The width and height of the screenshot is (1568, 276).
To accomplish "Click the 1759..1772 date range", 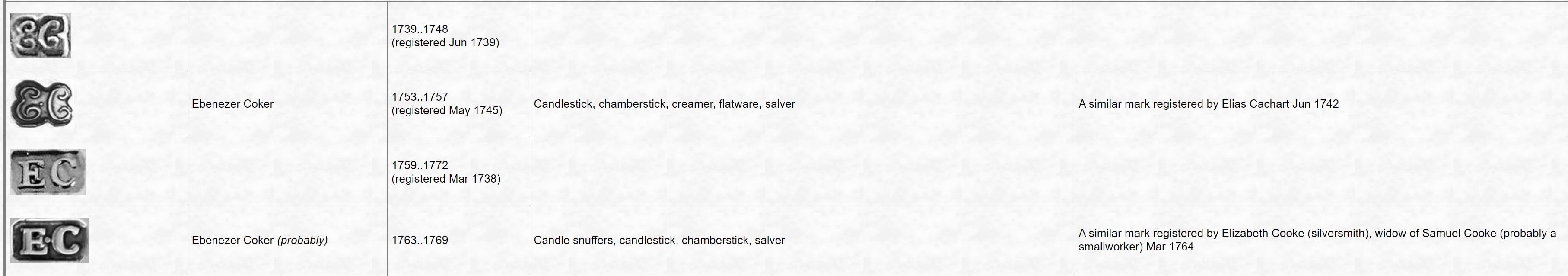I will pyautogui.click(x=420, y=165).
